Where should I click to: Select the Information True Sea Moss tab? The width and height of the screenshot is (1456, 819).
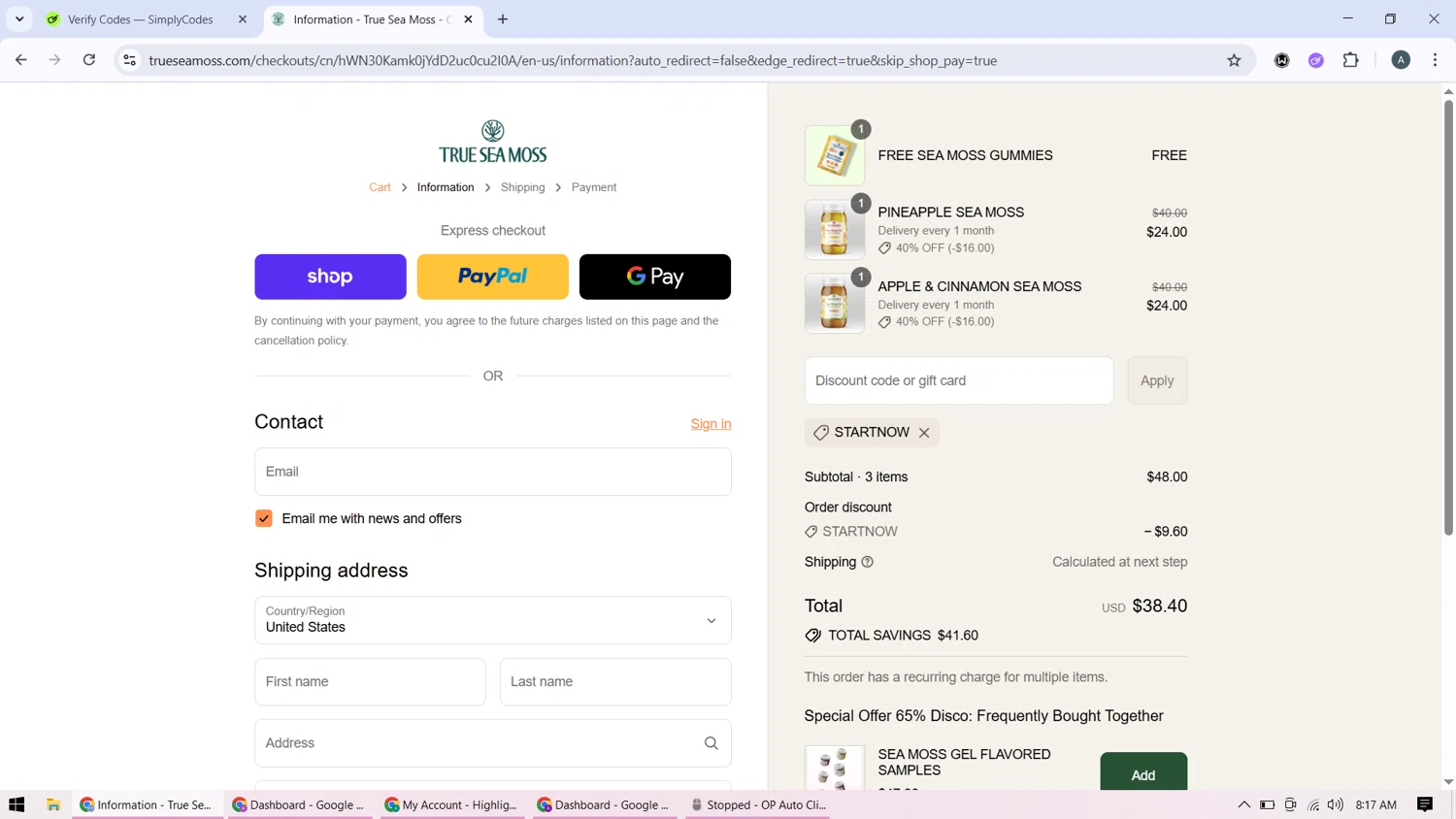(x=373, y=19)
